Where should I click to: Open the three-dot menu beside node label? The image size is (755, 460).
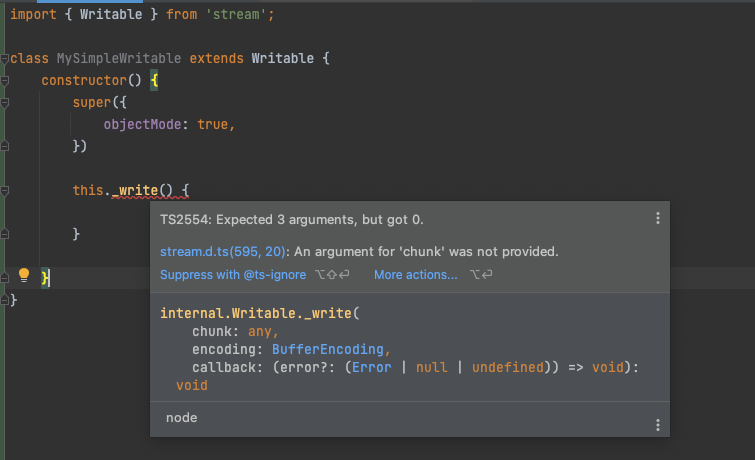pos(658,425)
